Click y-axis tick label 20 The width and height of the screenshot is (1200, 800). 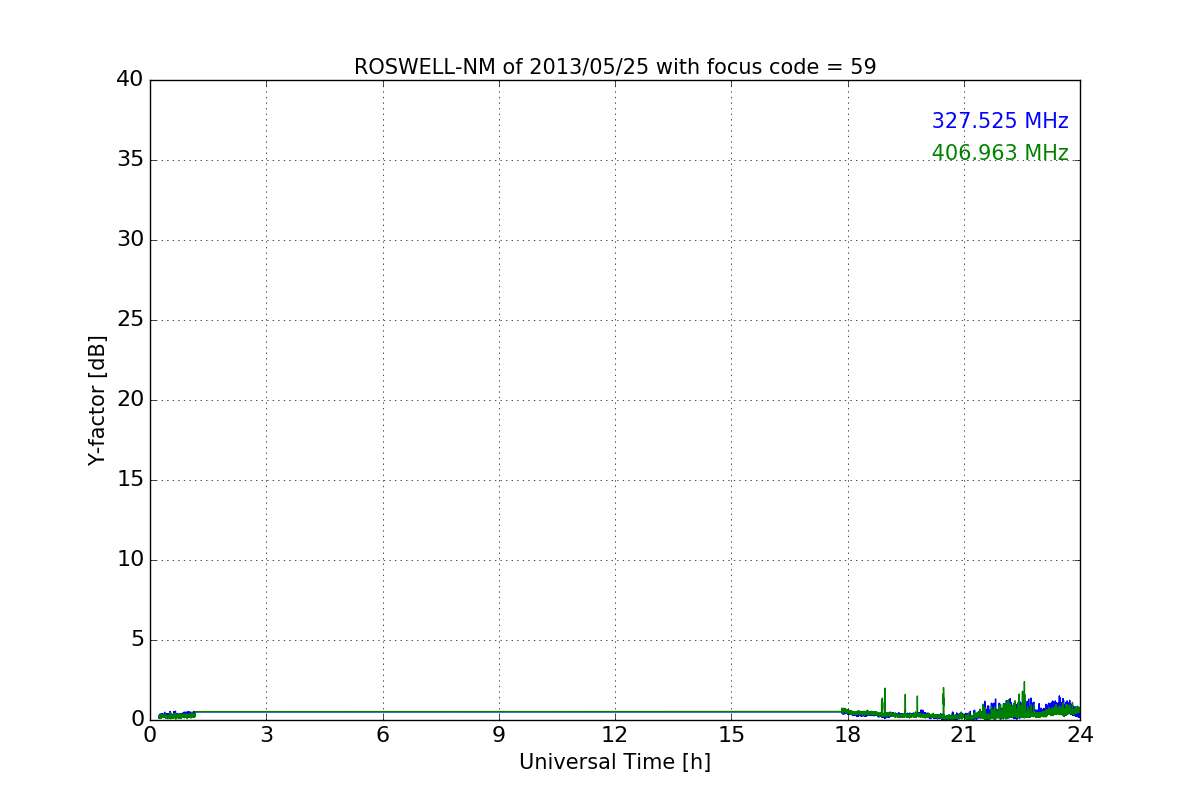coord(130,400)
